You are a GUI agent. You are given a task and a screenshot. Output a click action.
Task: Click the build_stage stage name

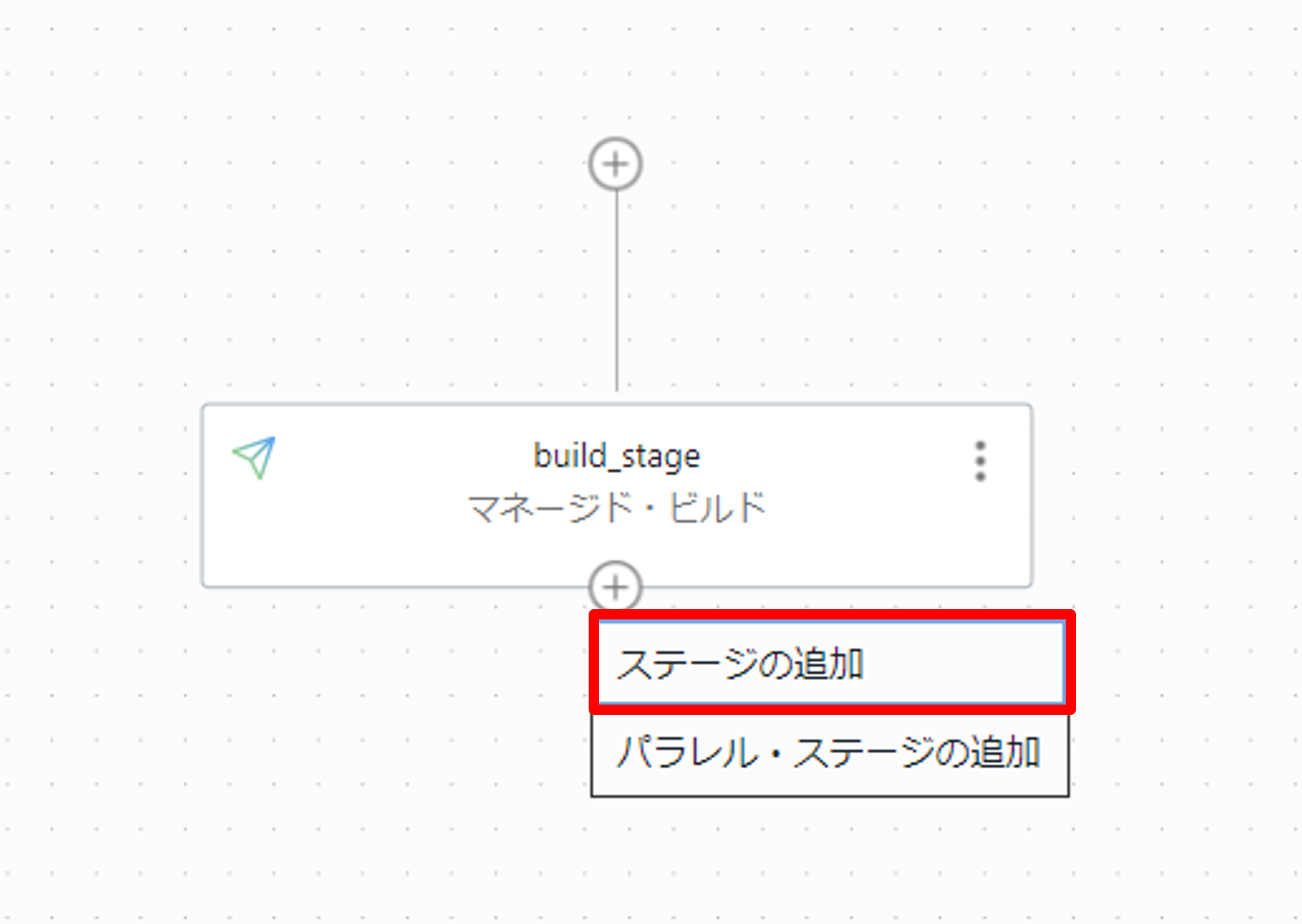tap(617, 456)
